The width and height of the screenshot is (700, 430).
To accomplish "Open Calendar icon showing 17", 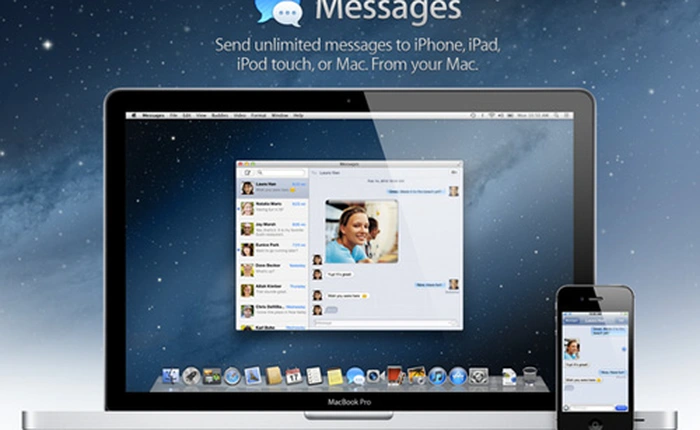I will coord(294,376).
